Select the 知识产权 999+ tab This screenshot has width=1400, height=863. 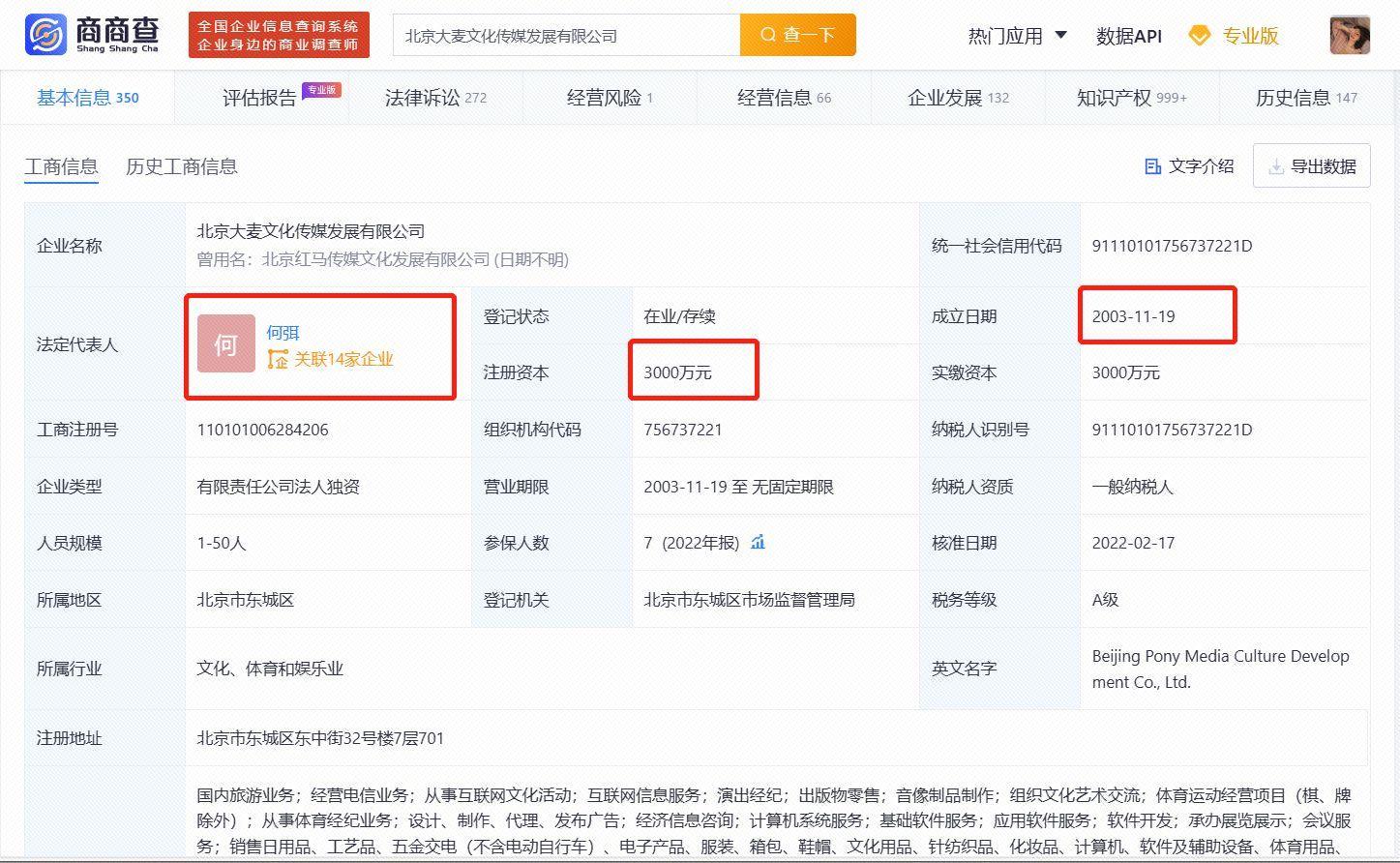[x=1132, y=97]
